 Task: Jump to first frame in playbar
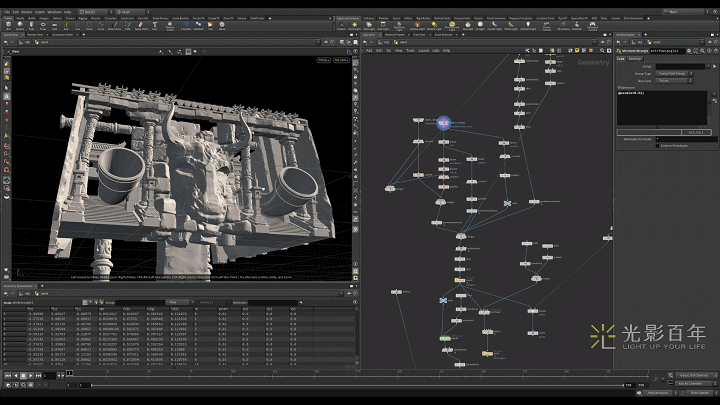click(x=7, y=374)
